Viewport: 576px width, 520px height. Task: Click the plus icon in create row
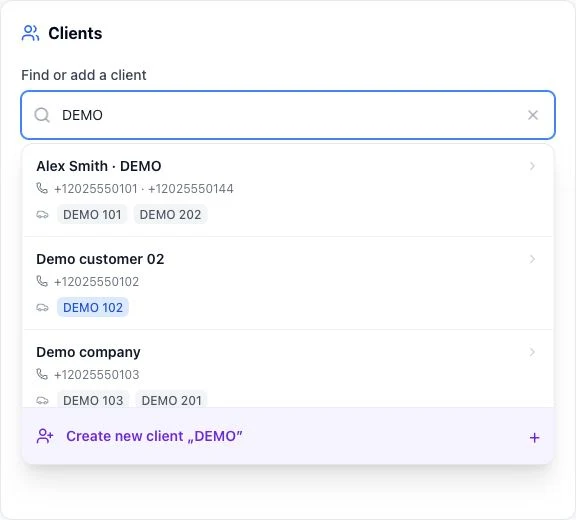coord(534,437)
